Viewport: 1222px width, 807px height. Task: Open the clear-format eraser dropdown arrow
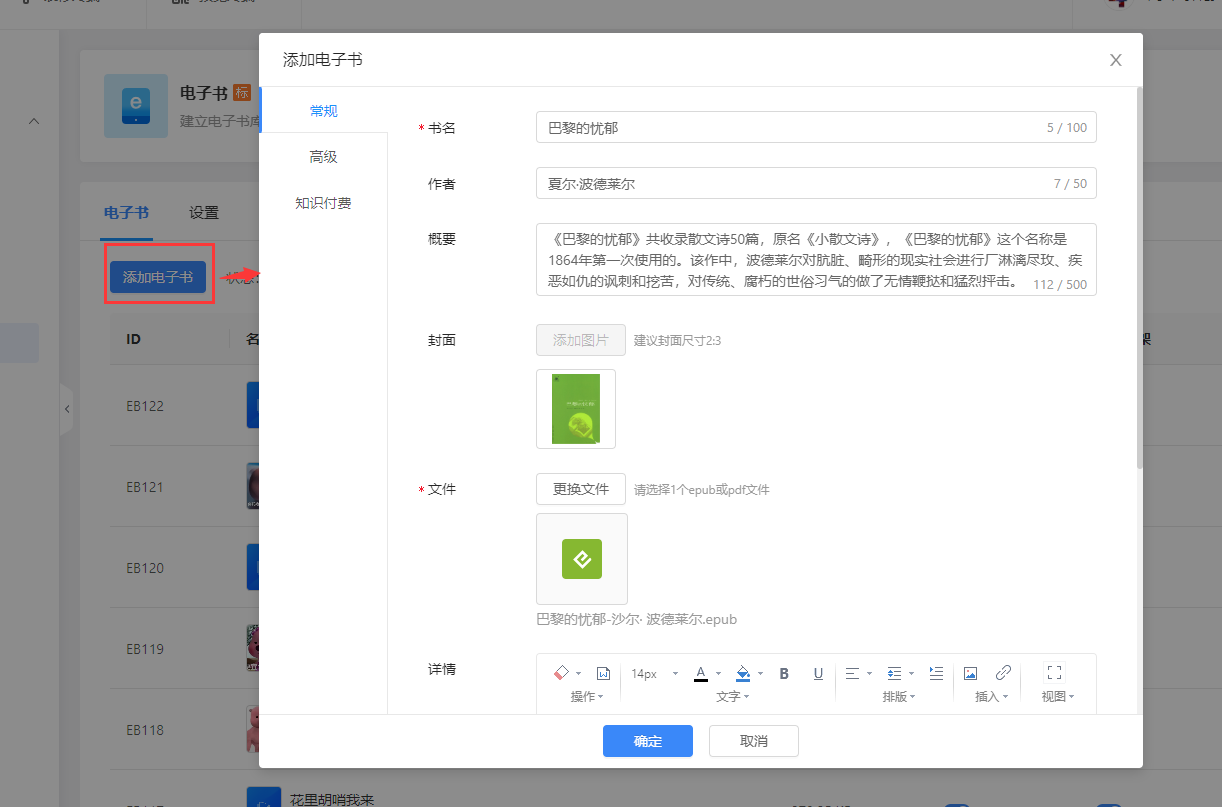click(x=579, y=674)
